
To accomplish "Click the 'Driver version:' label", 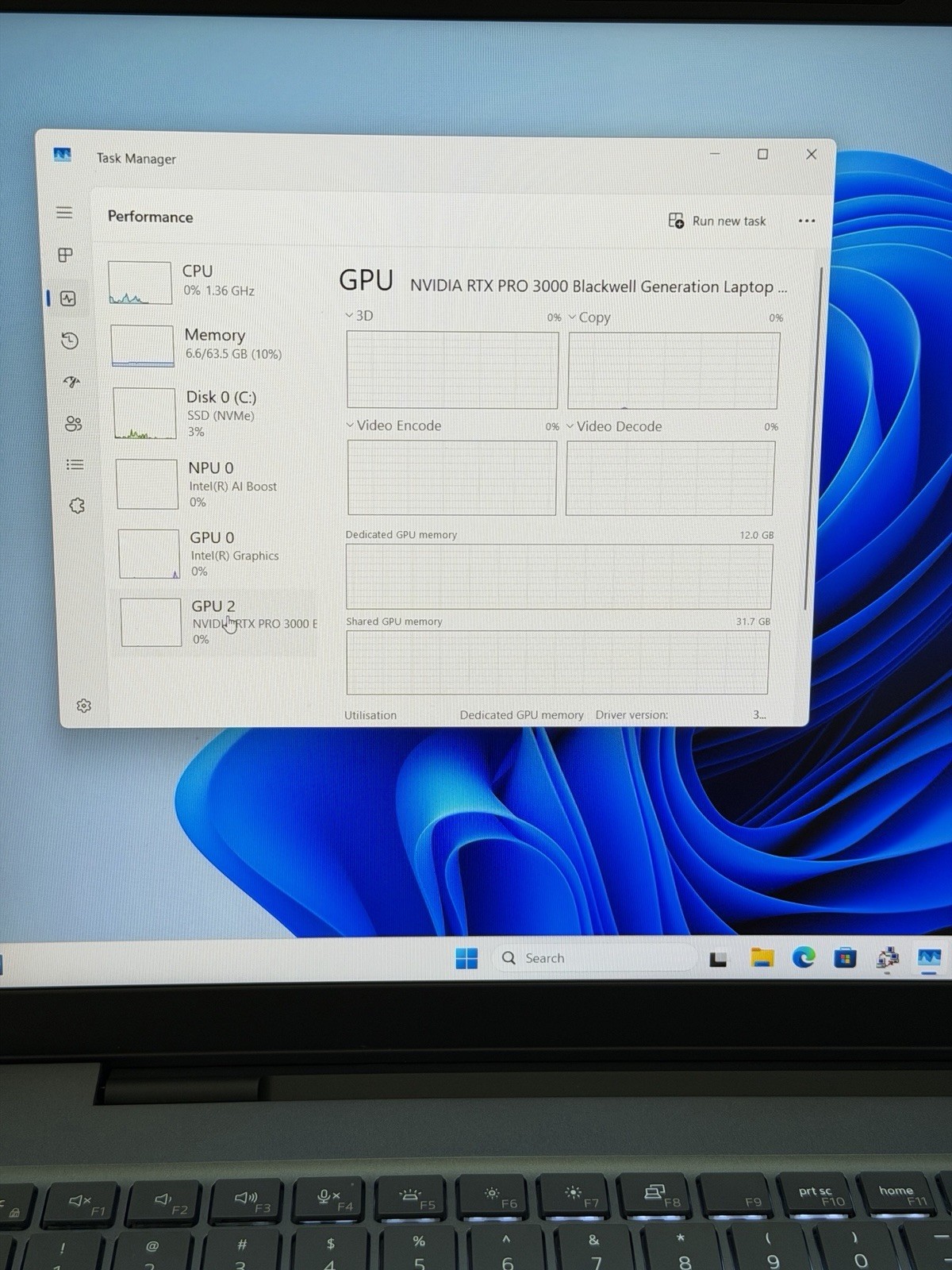I will 631,715.
